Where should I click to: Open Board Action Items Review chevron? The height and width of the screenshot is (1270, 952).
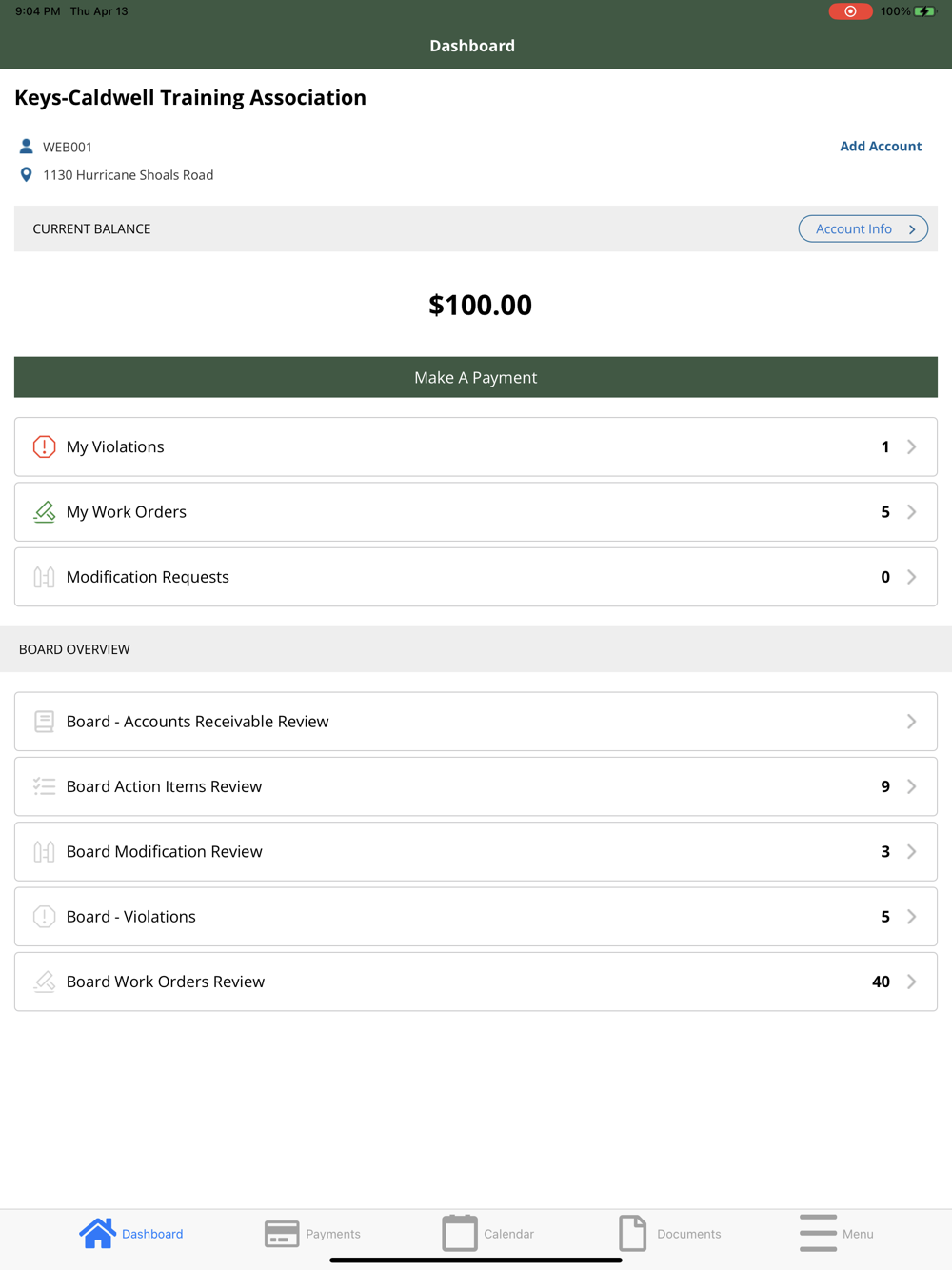[912, 786]
